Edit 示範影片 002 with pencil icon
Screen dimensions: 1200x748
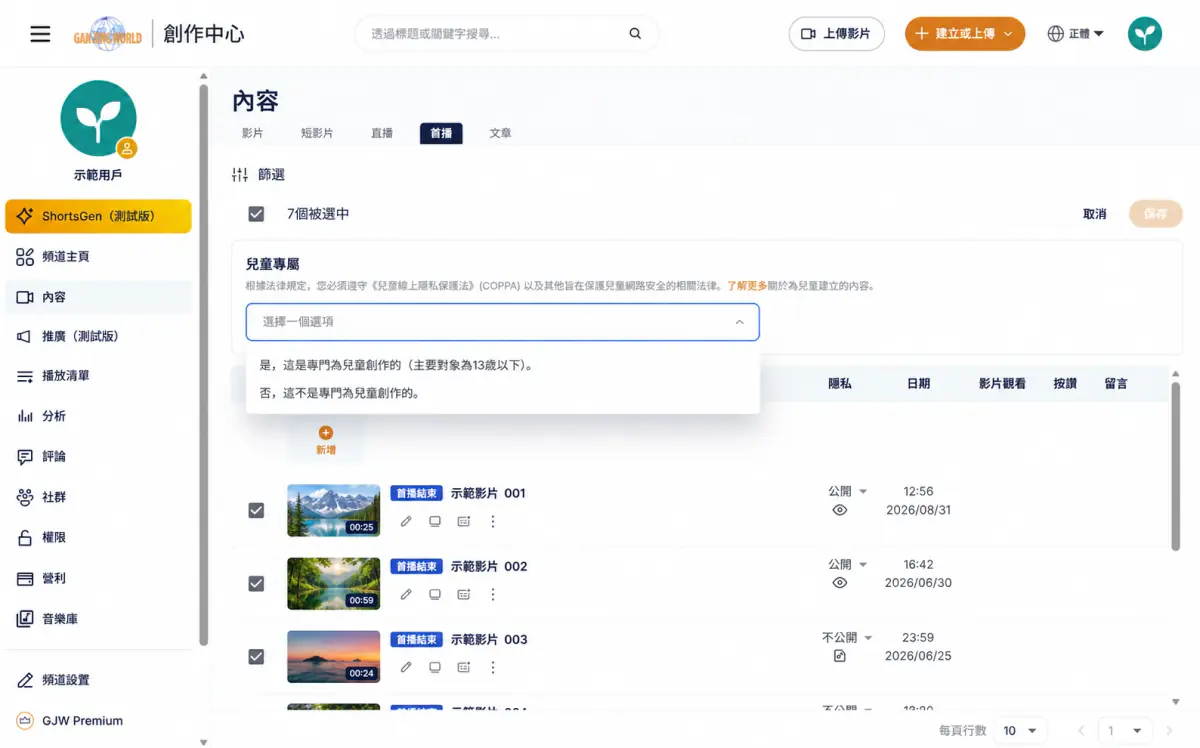tap(406, 594)
